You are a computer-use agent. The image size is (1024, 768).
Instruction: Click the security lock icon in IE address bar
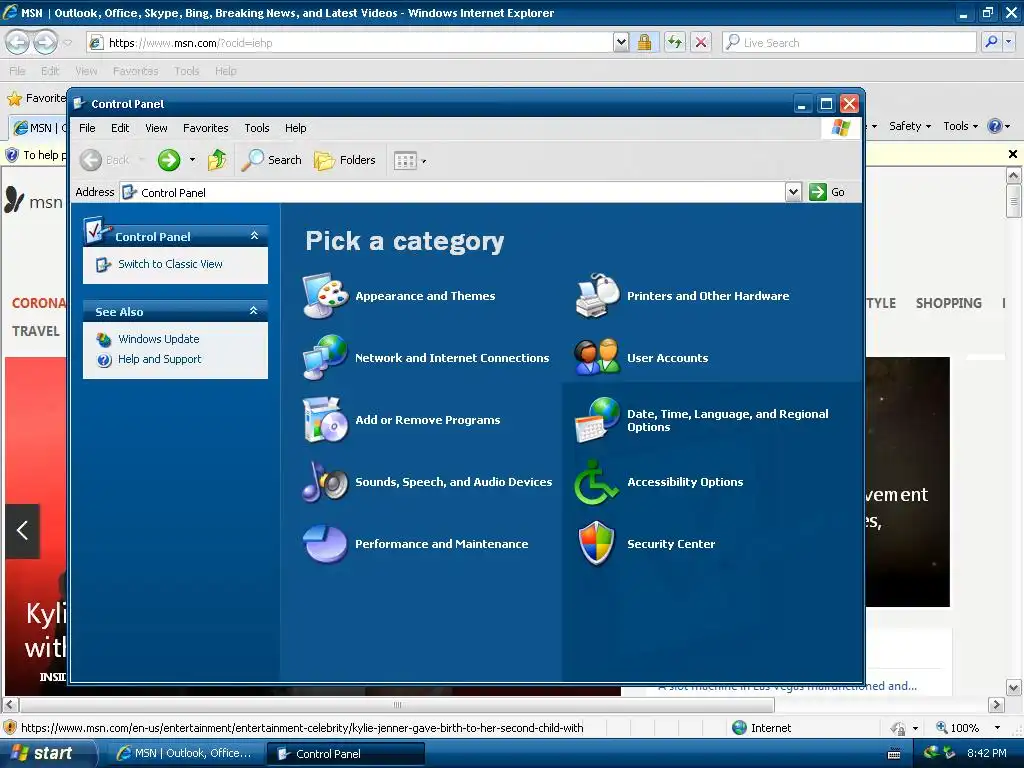(x=644, y=42)
